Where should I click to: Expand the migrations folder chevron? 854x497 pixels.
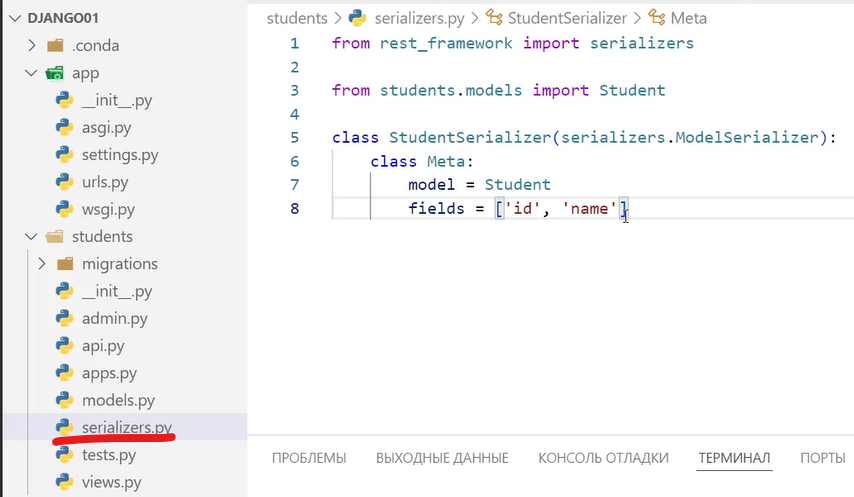41,264
